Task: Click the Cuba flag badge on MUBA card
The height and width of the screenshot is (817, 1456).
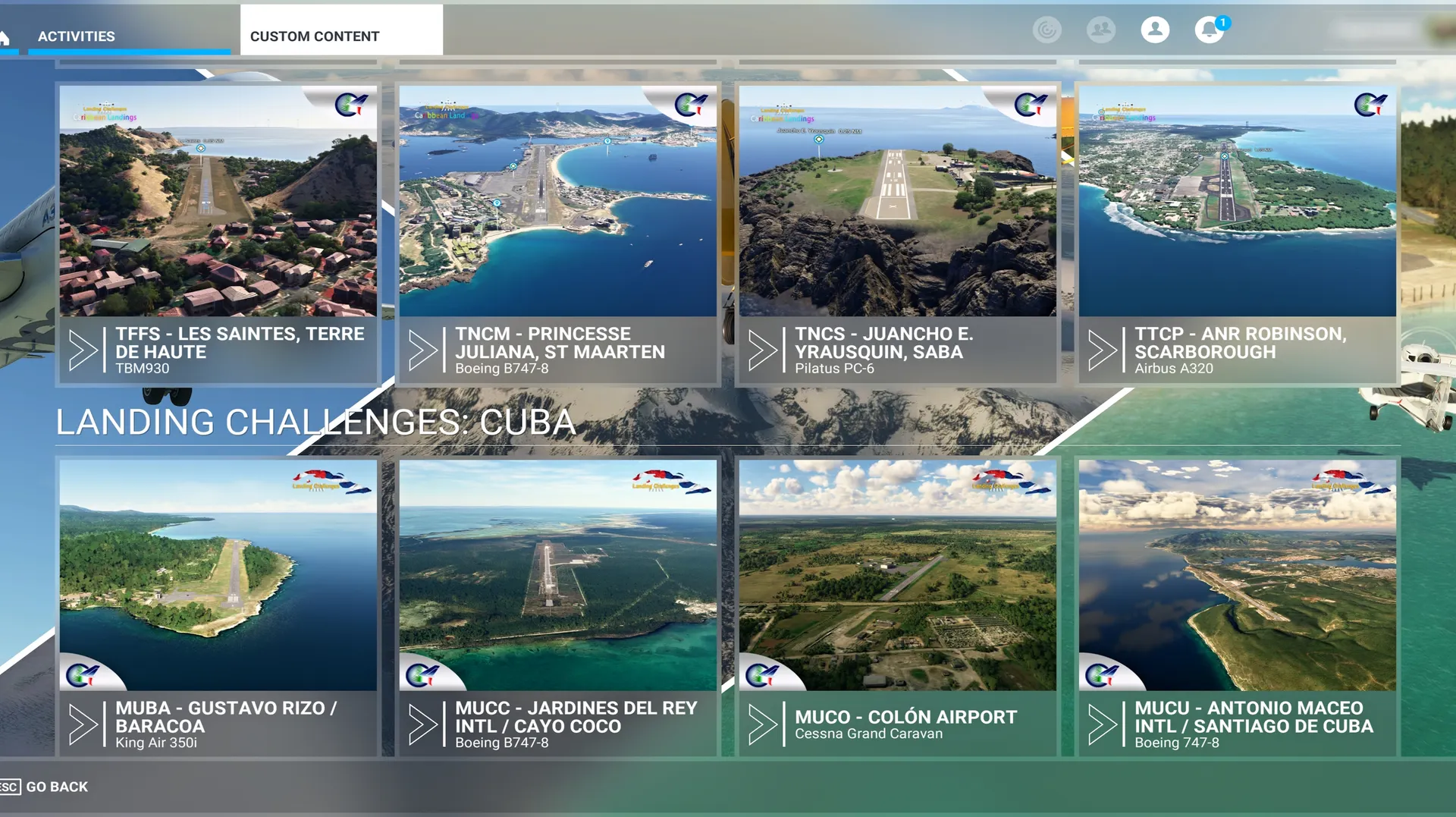Action: 332,482
